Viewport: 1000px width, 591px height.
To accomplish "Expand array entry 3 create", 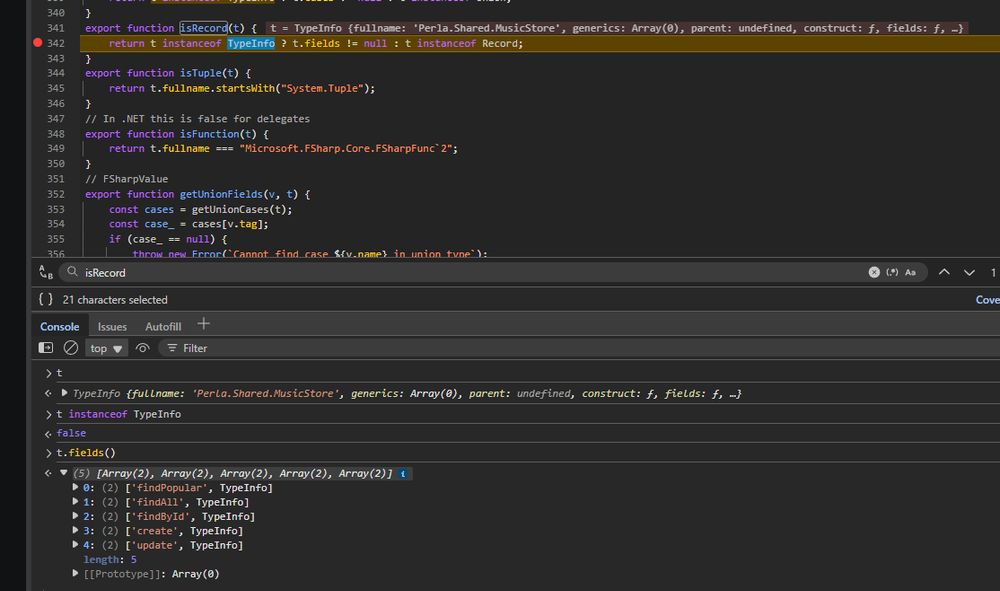I will [75, 530].
